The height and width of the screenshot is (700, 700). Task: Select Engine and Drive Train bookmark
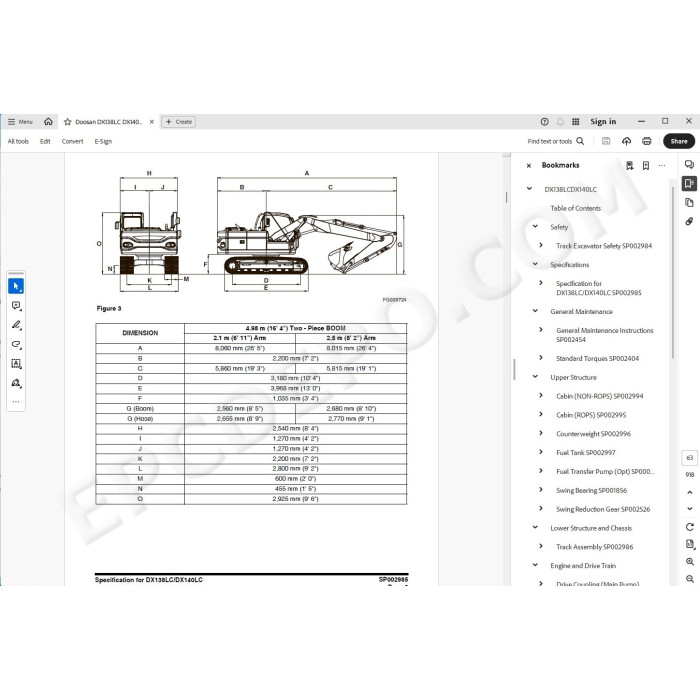click(583, 566)
